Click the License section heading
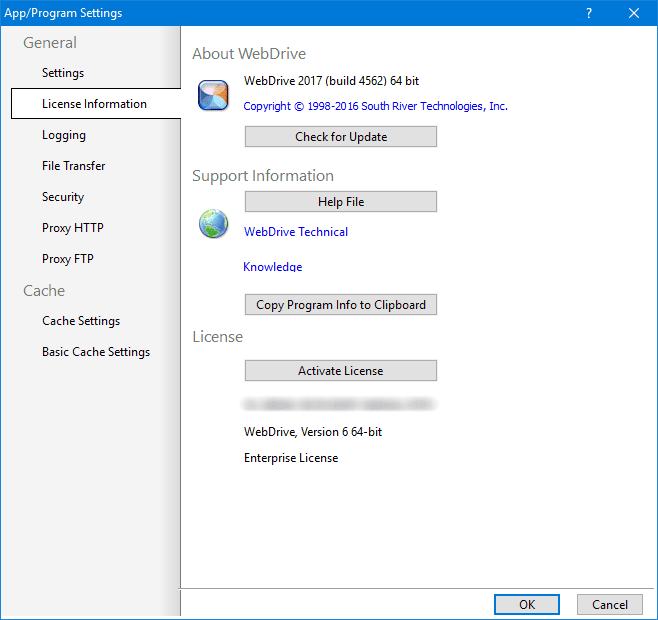This screenshot has height=620, width=658. [x=218, y=337]
